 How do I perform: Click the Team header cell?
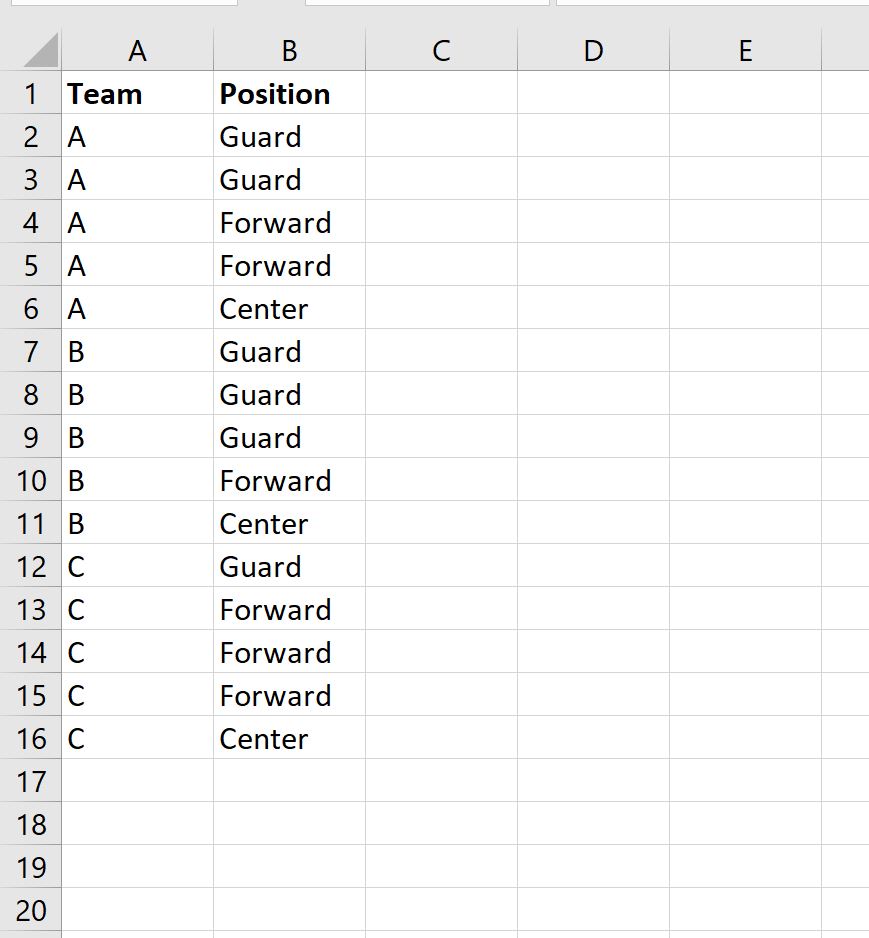click(138, 93)
